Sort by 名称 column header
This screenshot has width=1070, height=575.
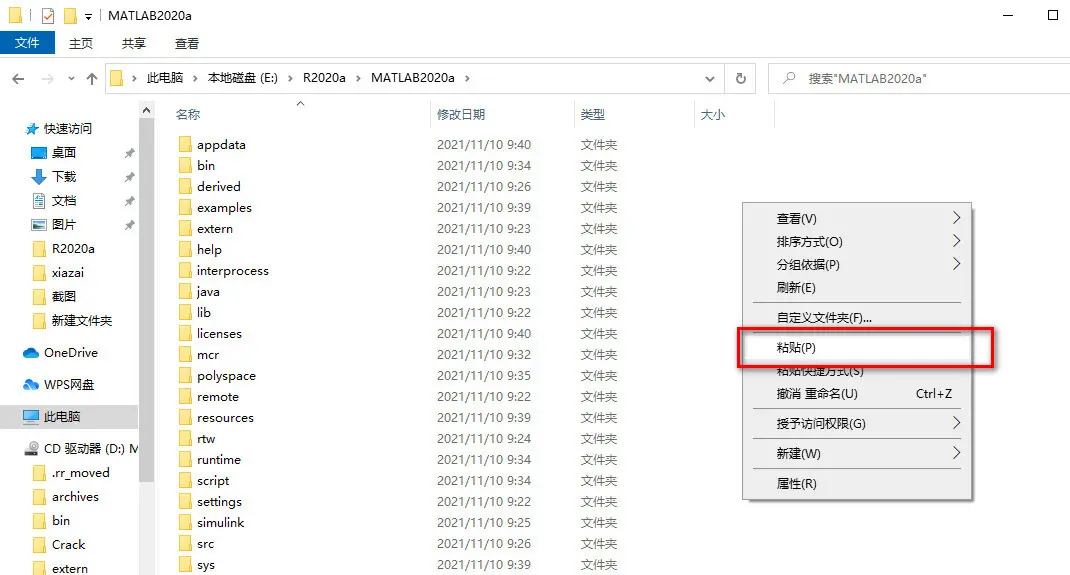188,115
